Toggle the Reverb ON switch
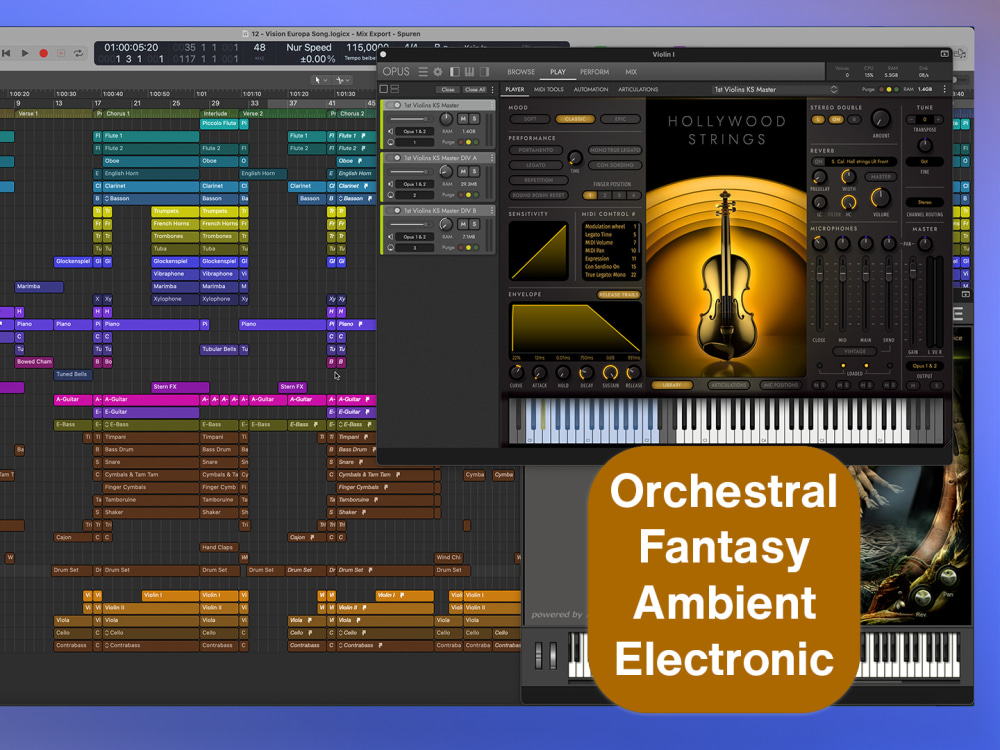Screen dimensions: 1000x750 coord(819,162)
